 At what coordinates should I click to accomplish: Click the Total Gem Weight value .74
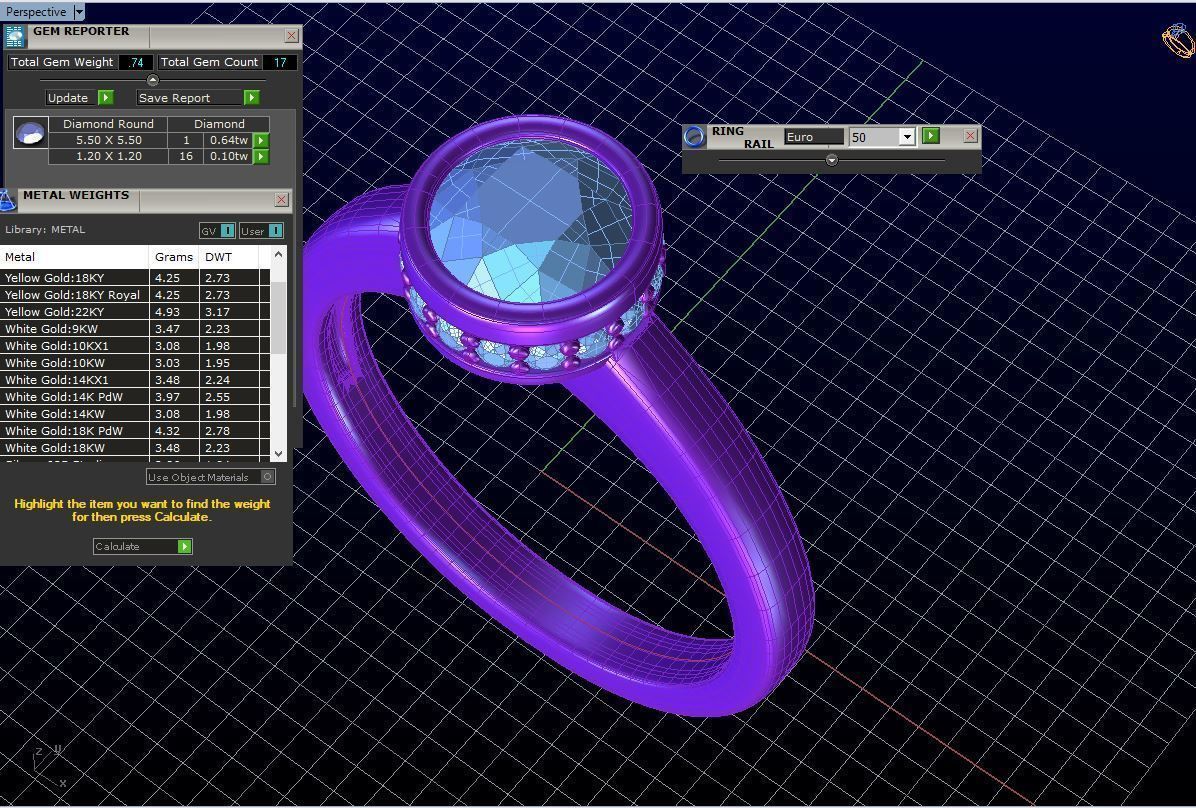click(x=136, y=63)
